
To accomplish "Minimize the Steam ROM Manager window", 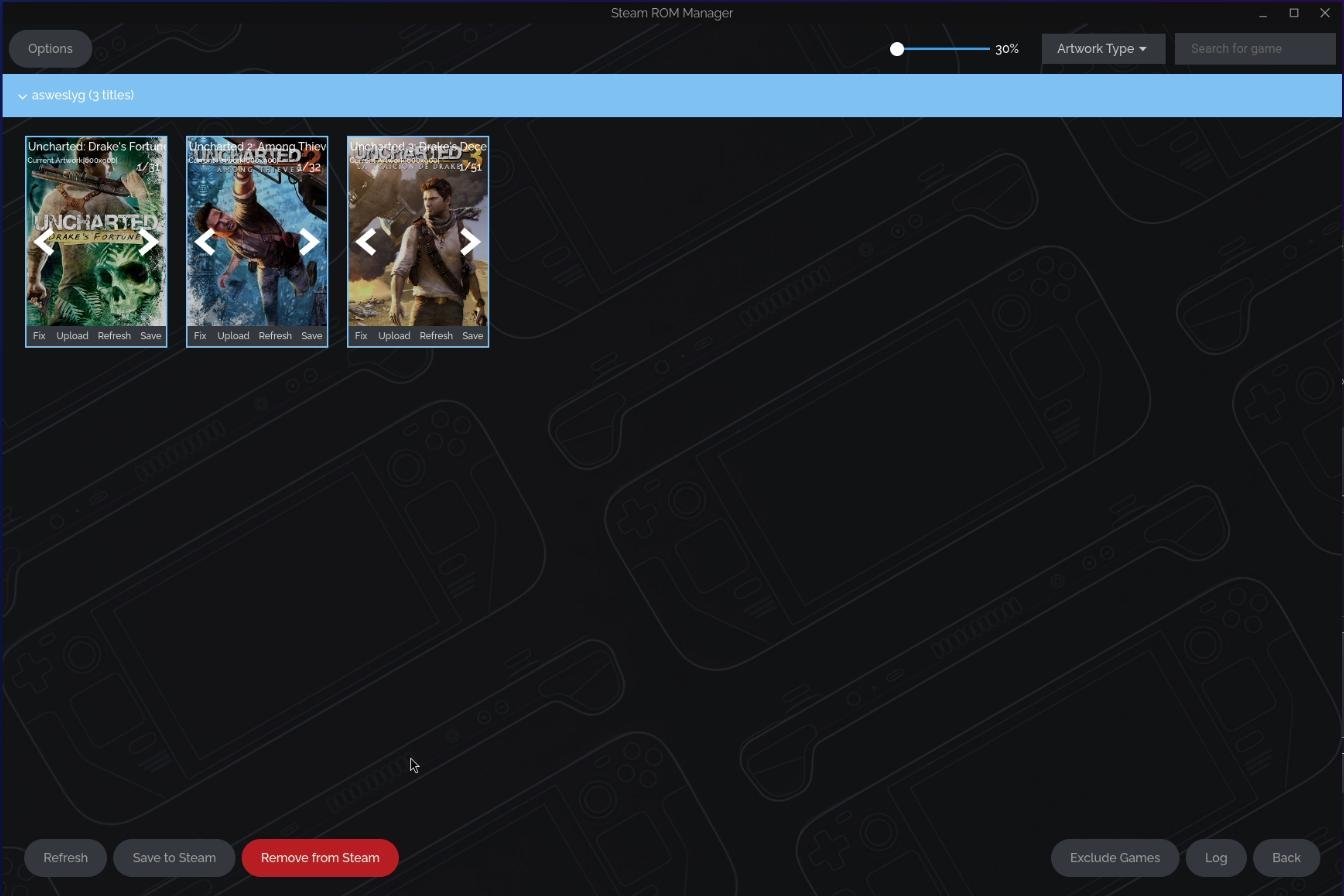I will tap(1263, 13).
